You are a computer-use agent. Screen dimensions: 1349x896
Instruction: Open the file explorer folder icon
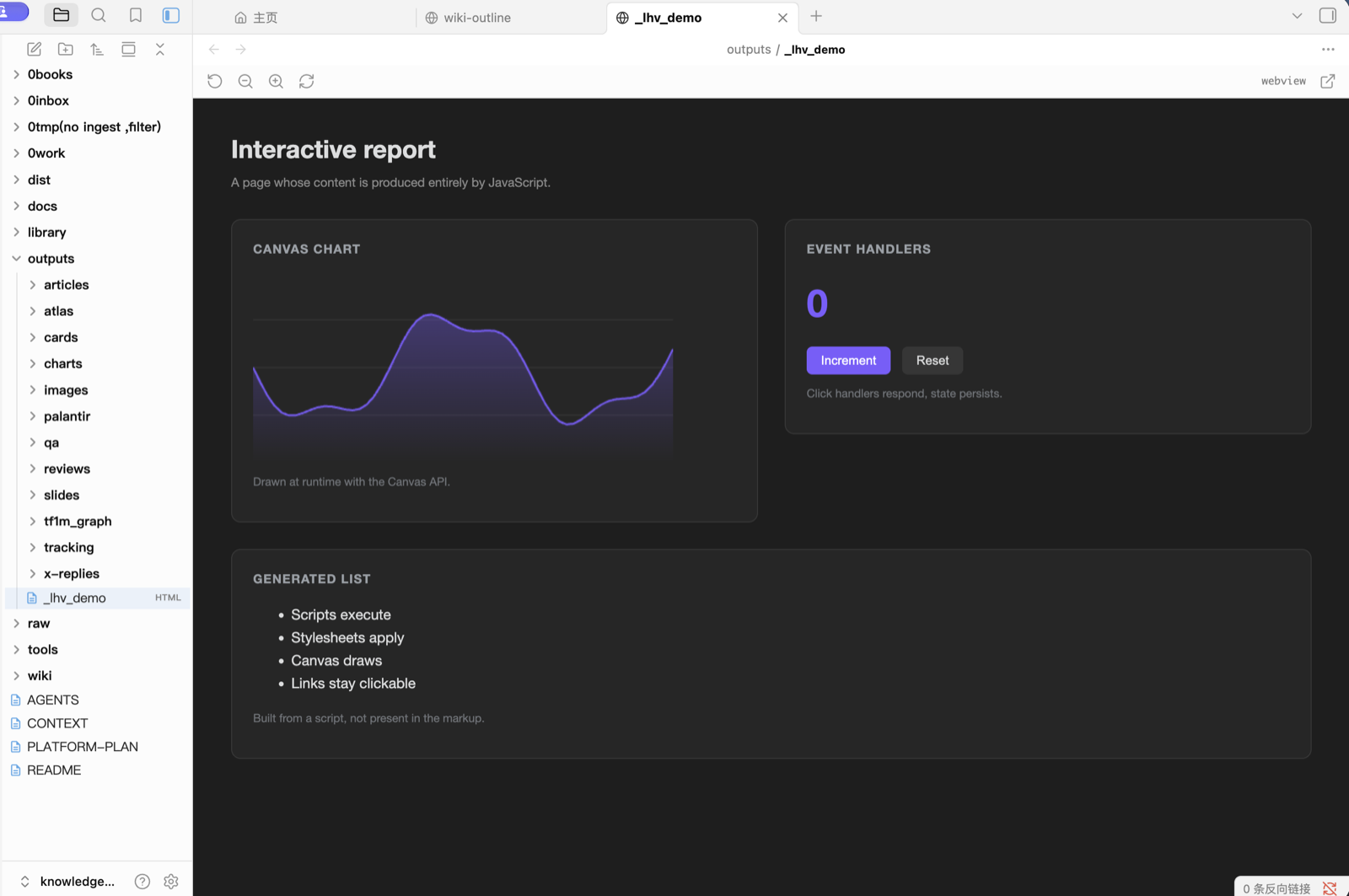click(61, 15)
